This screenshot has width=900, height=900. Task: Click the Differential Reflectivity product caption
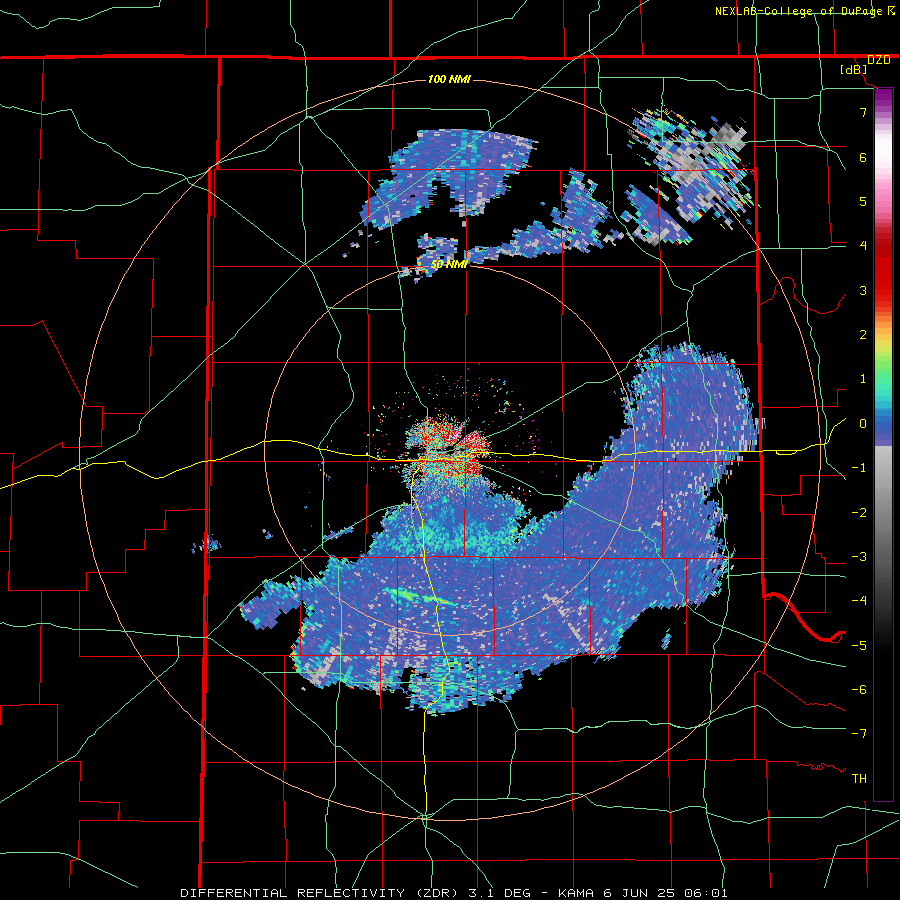click(x=453, y=893)
